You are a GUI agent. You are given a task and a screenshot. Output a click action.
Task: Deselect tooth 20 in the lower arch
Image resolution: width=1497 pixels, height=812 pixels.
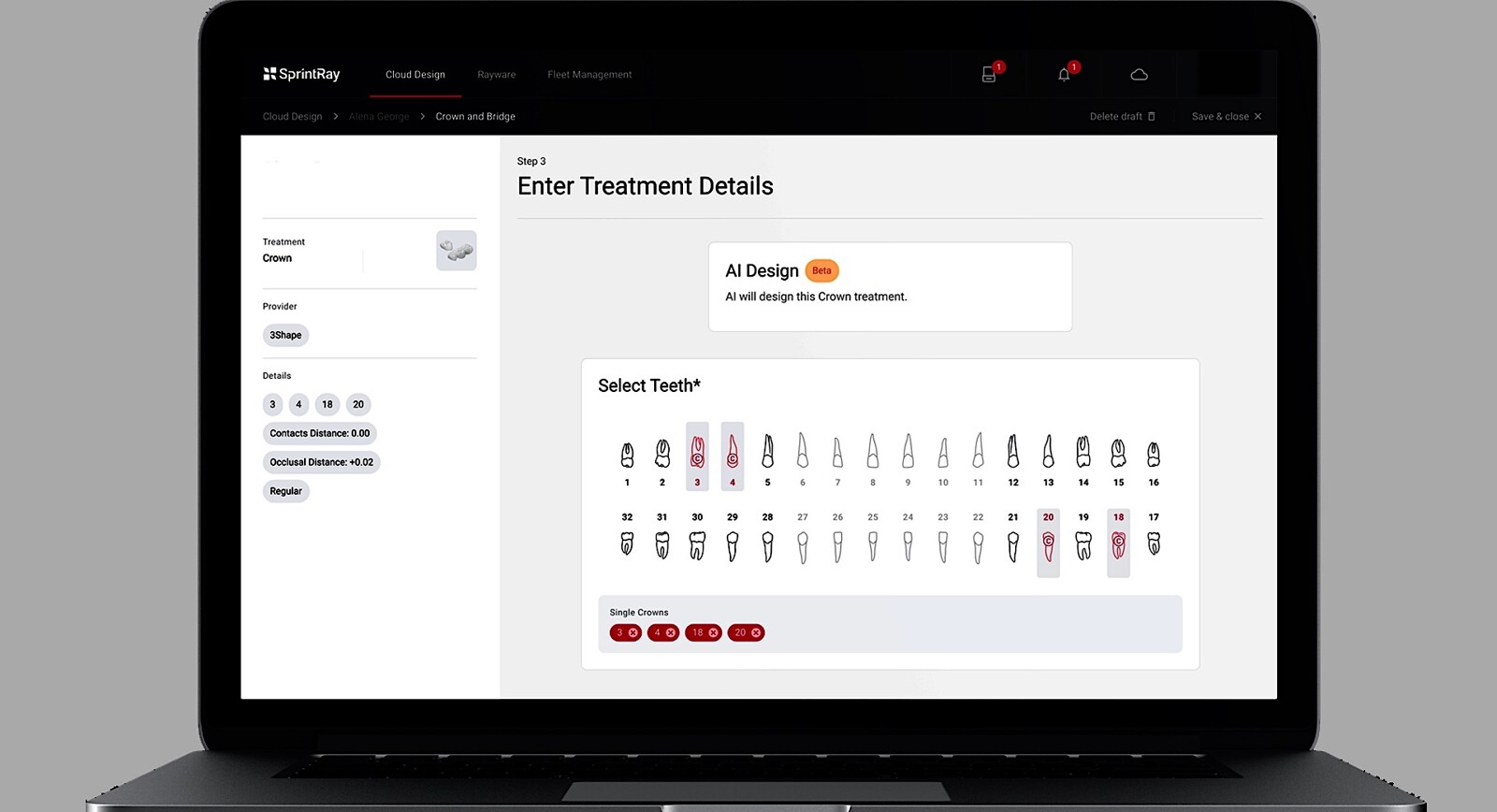[x=1048, y=543]
